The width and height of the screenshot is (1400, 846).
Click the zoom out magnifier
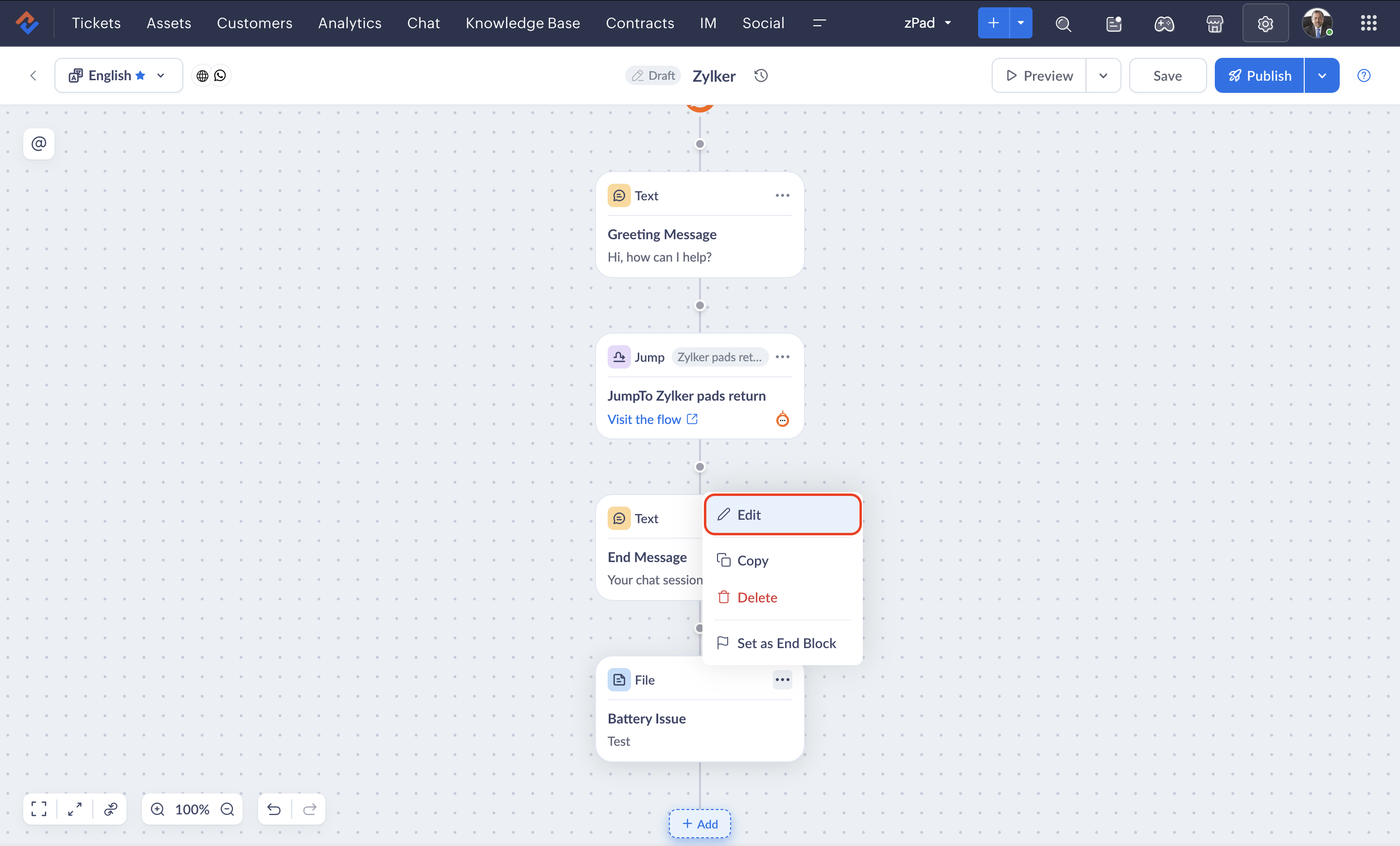(x=227, y=809)
